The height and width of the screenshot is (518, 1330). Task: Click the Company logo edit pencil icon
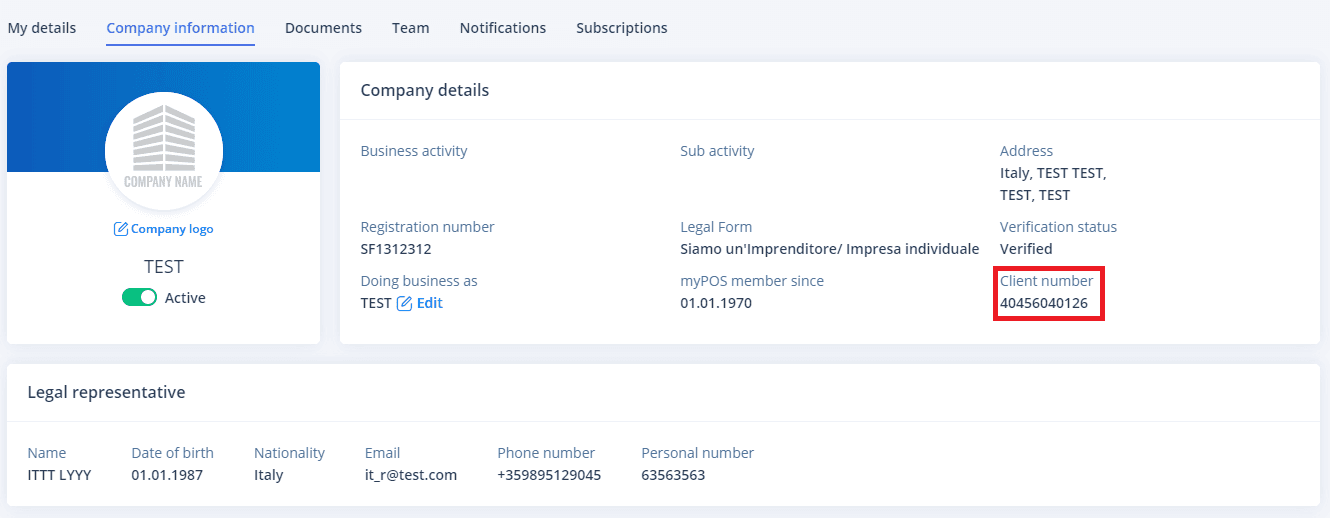coord(121,229)
